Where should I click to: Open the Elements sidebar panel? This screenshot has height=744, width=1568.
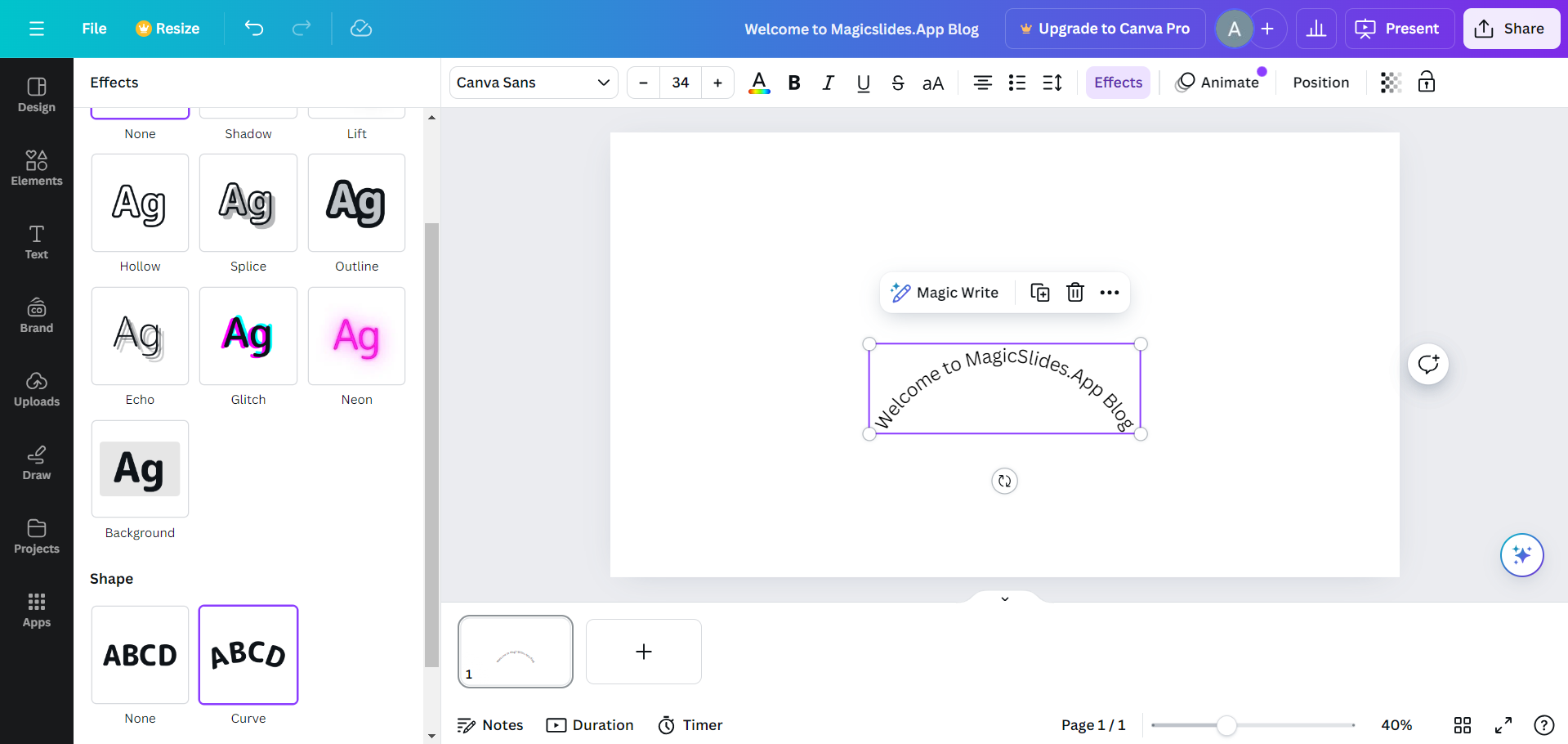(x=37, y=168)
